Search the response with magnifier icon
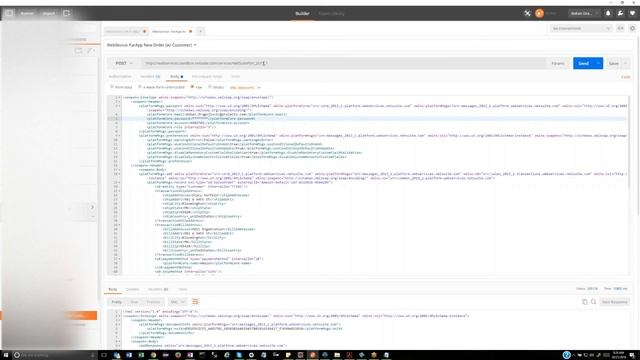The height and width of the screenshot is (360, 640). click(x=593, y=302)
